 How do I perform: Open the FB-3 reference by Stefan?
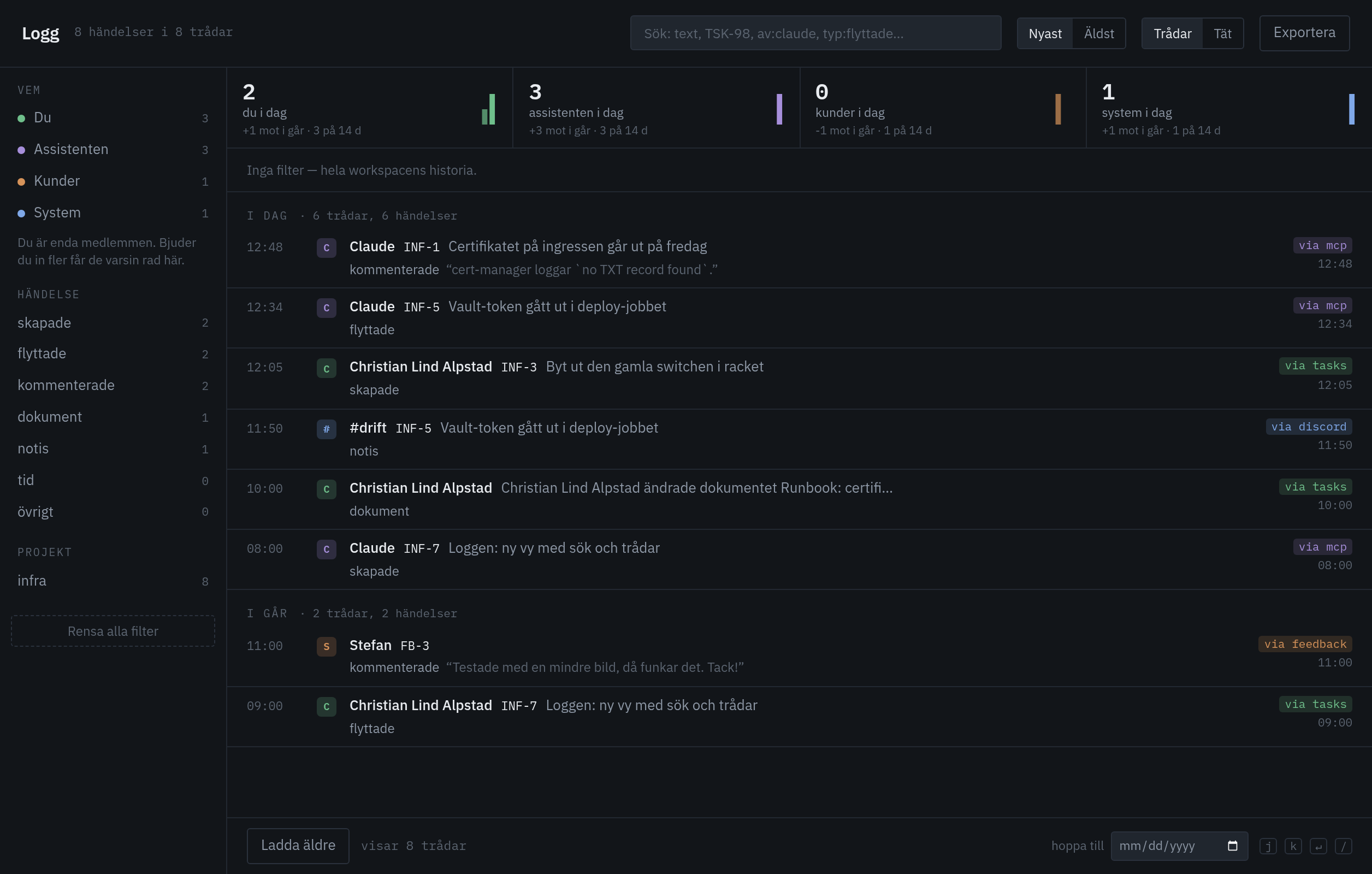point(414,646)
